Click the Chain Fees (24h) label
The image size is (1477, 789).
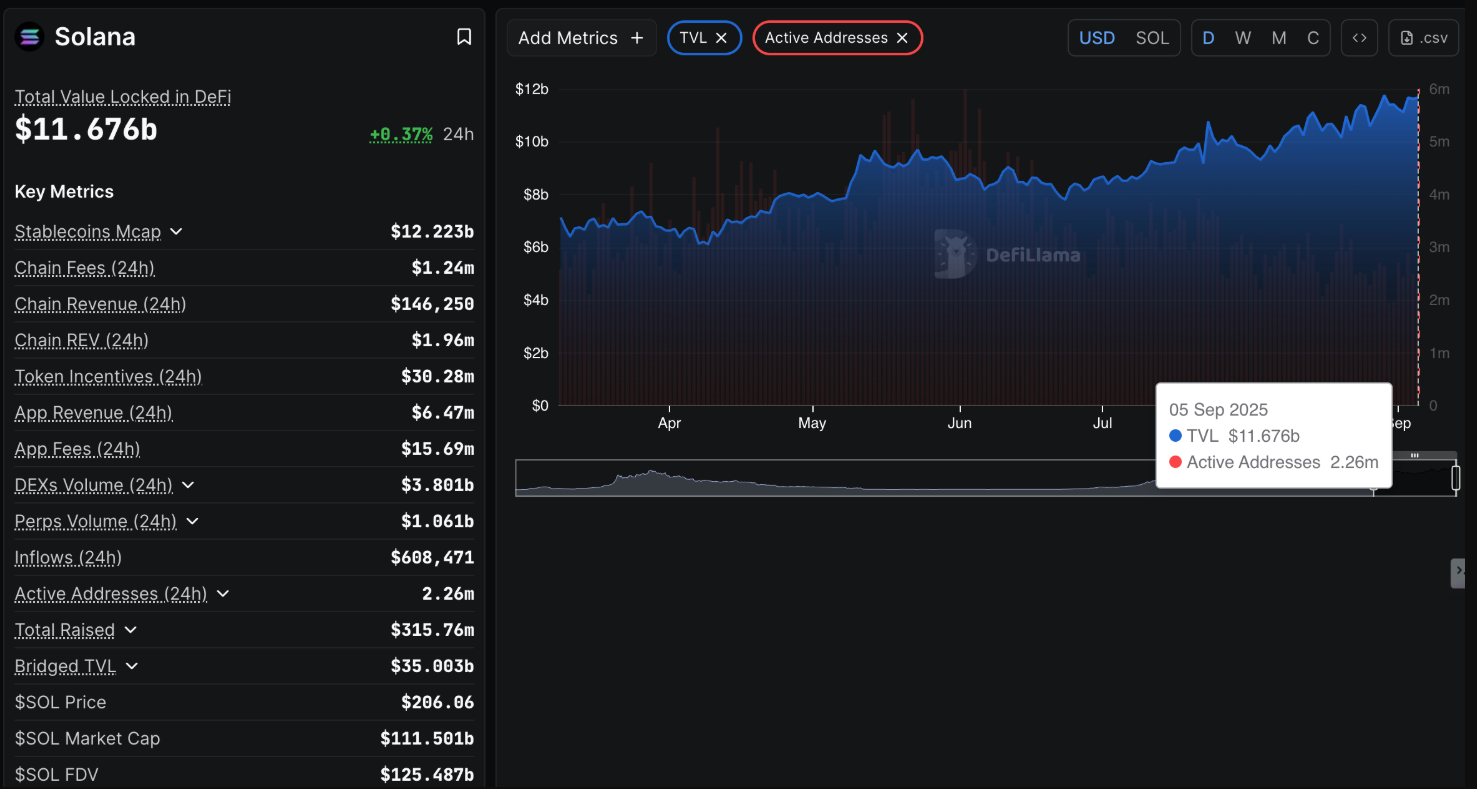click(x=85, y=268)
